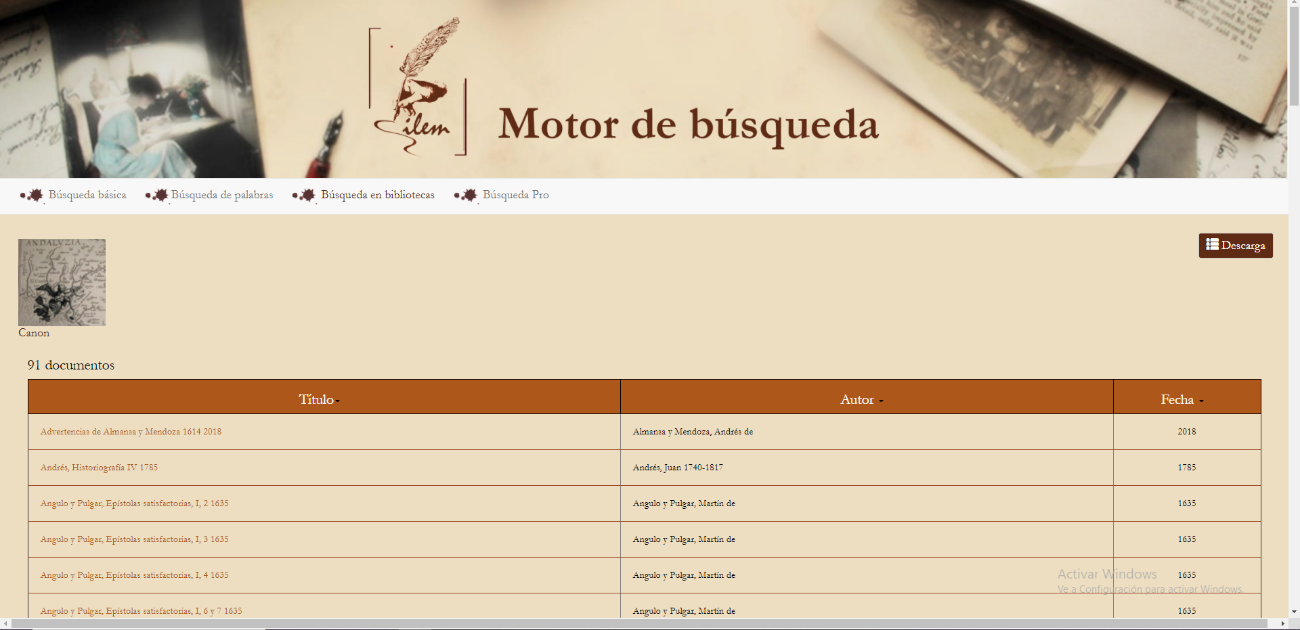This screenshot has width=1300, height=630.
Task: Go to Búsqueda de palabras
Action: click(x=222, y=195)
